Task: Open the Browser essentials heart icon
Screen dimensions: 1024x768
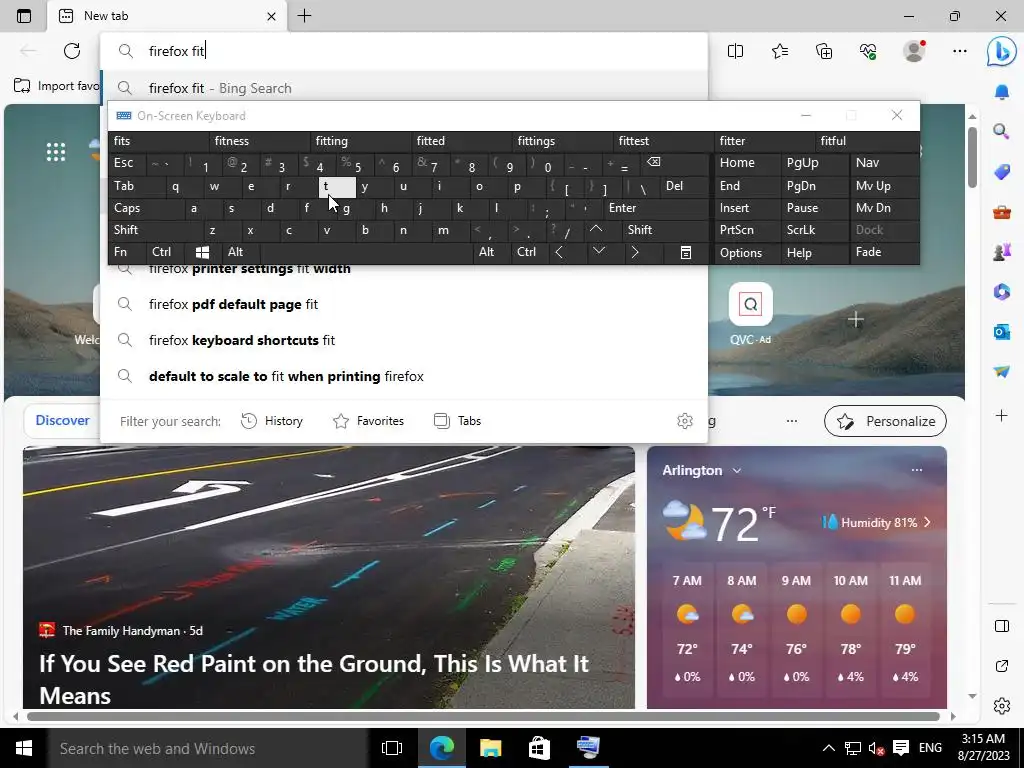Action: coord(868,51)
